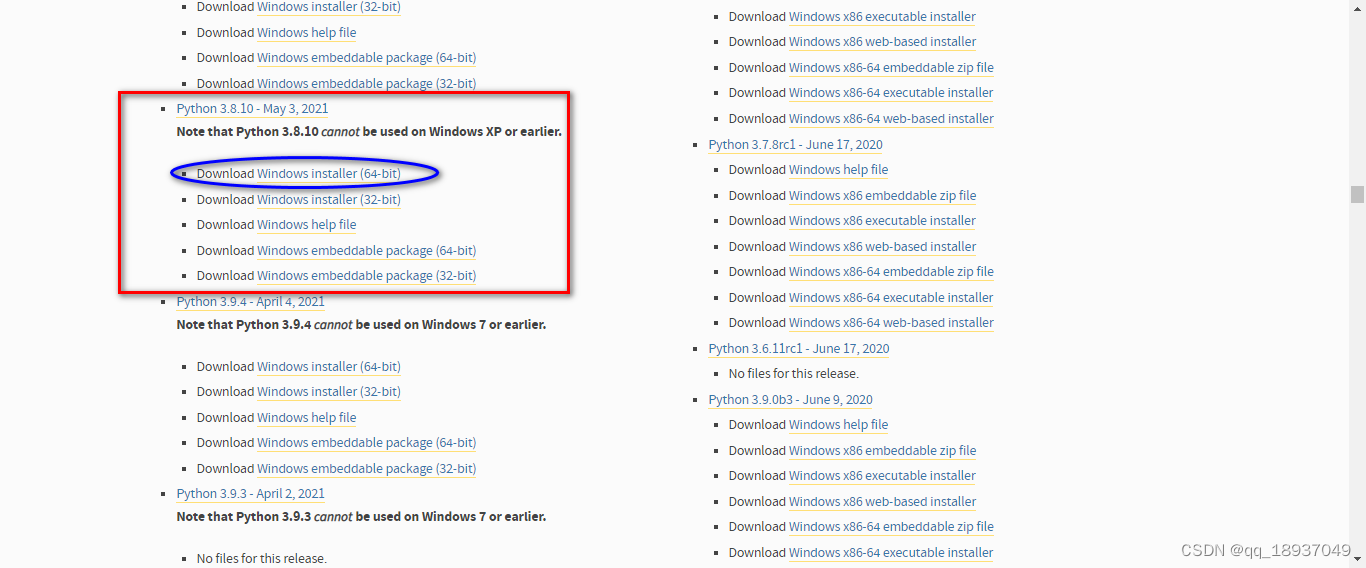Download Python 3.8.10 Windows installer (32-bit)
Screen dimensions: 1366x568
click(x=329, y=200)
